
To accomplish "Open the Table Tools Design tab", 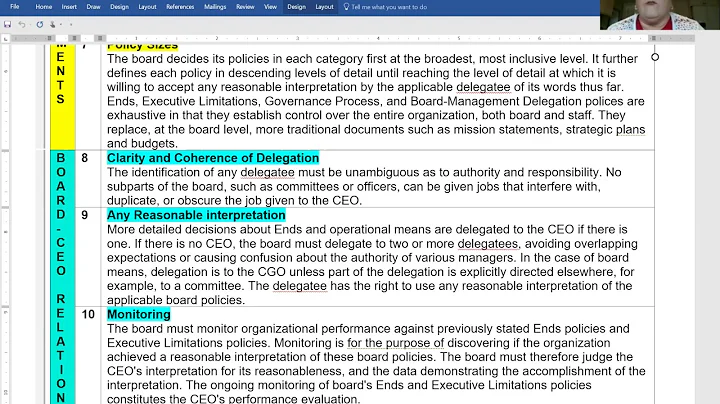I will click(297, 7).
